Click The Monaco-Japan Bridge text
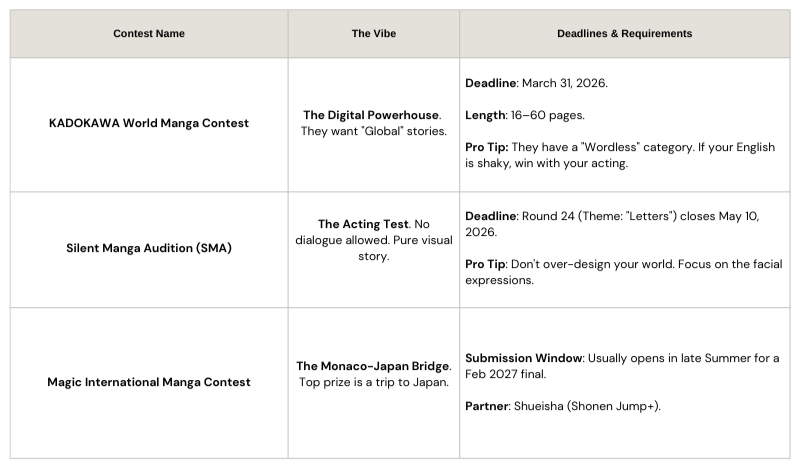This screenshot has width=800, height=466. coord(373,366)
